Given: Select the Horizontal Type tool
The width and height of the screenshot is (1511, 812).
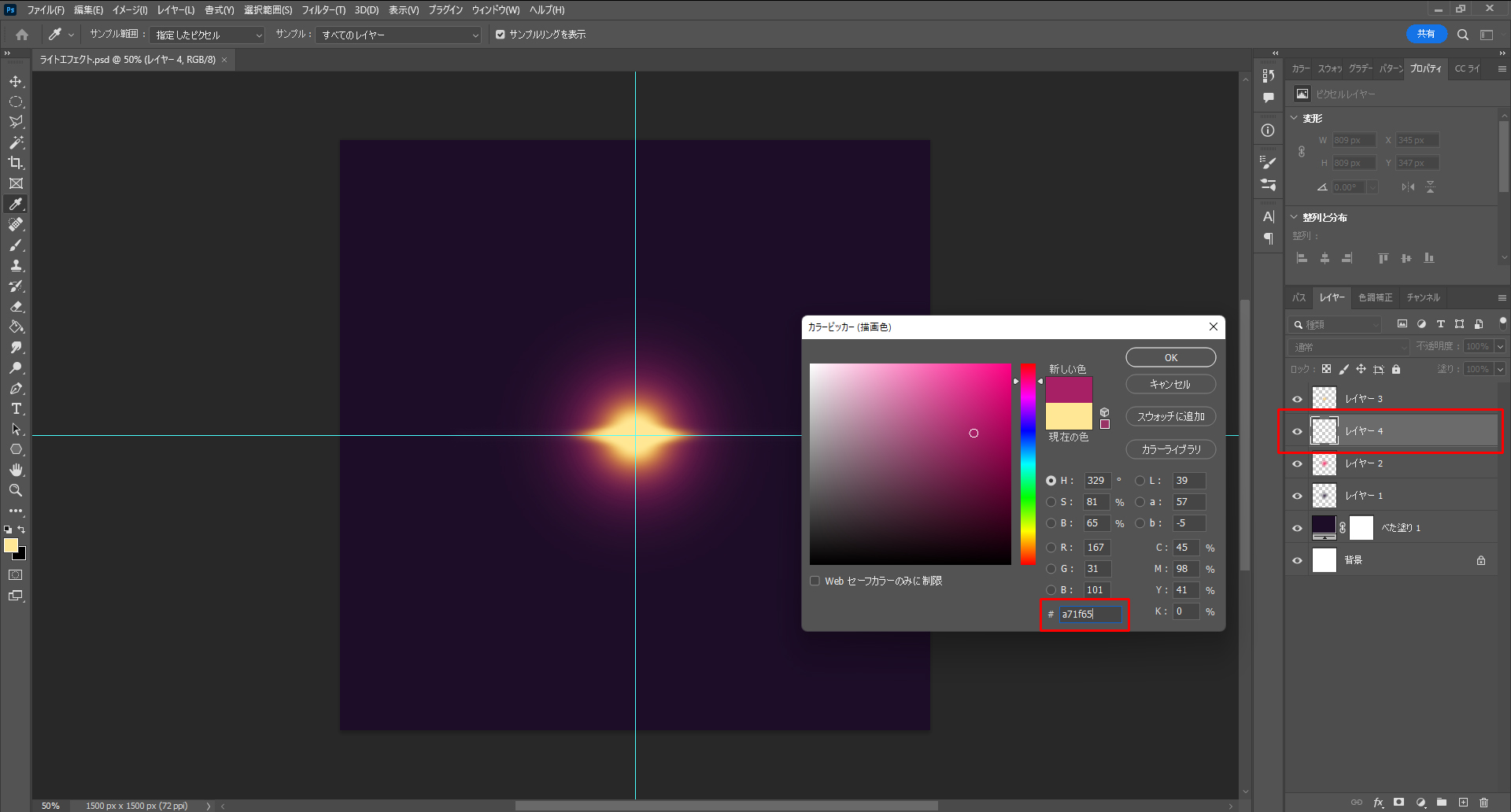Looking at the screenshot, I should (16, 409).
